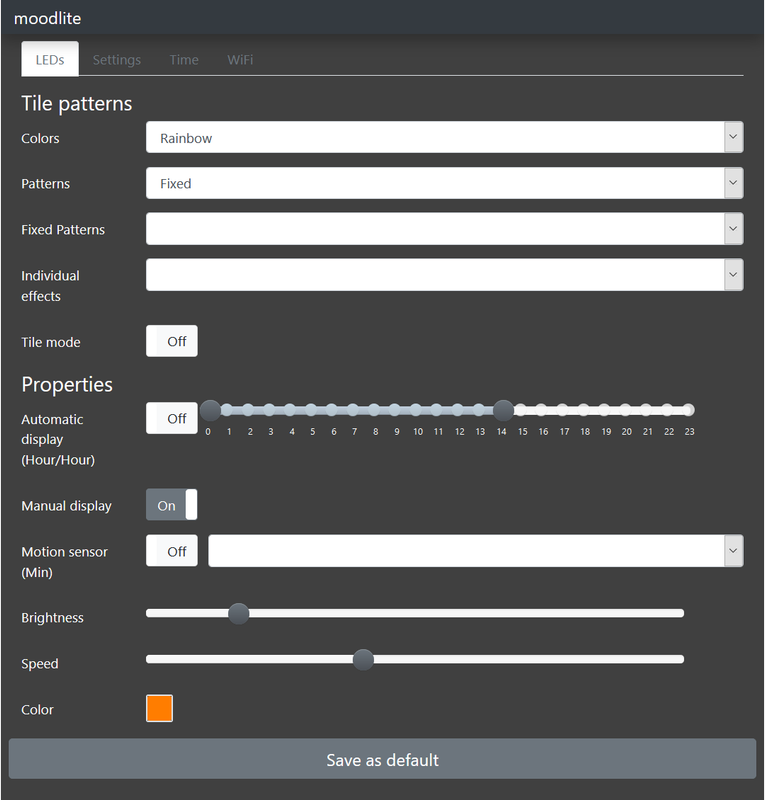Open the Settings tab
Viewport: 765px width, 800px height.
click(116, 60)
